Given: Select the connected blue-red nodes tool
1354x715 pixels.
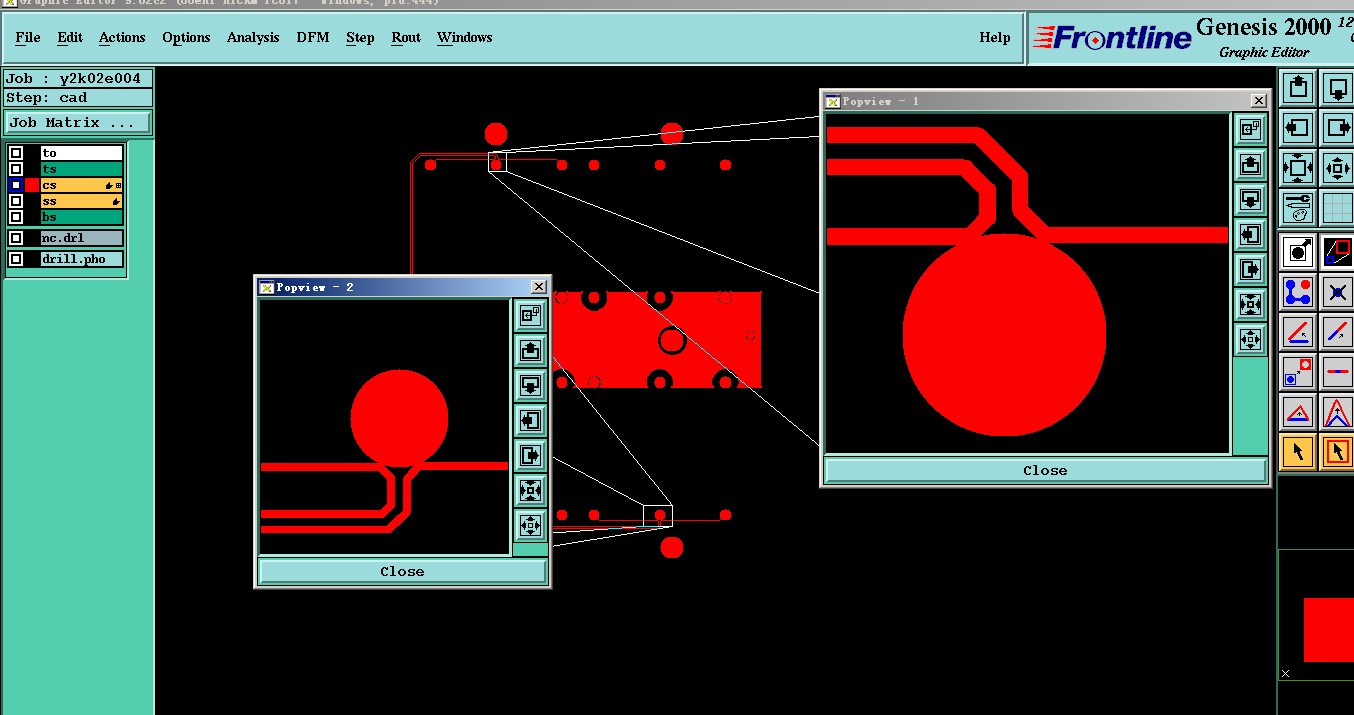Looking at the screenshot, I should point(1298,292).
